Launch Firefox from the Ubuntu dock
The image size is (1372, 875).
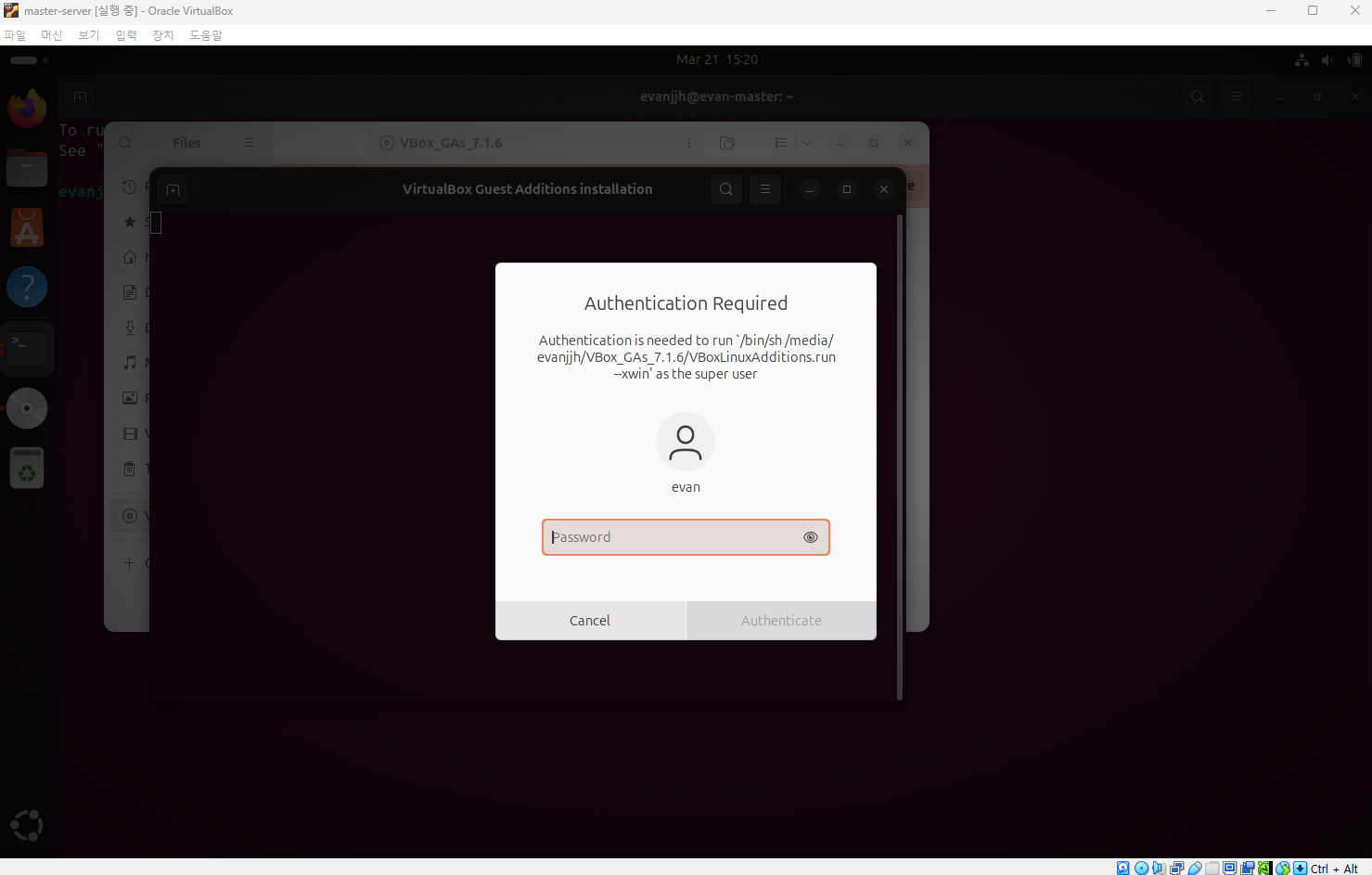point(27,108)
